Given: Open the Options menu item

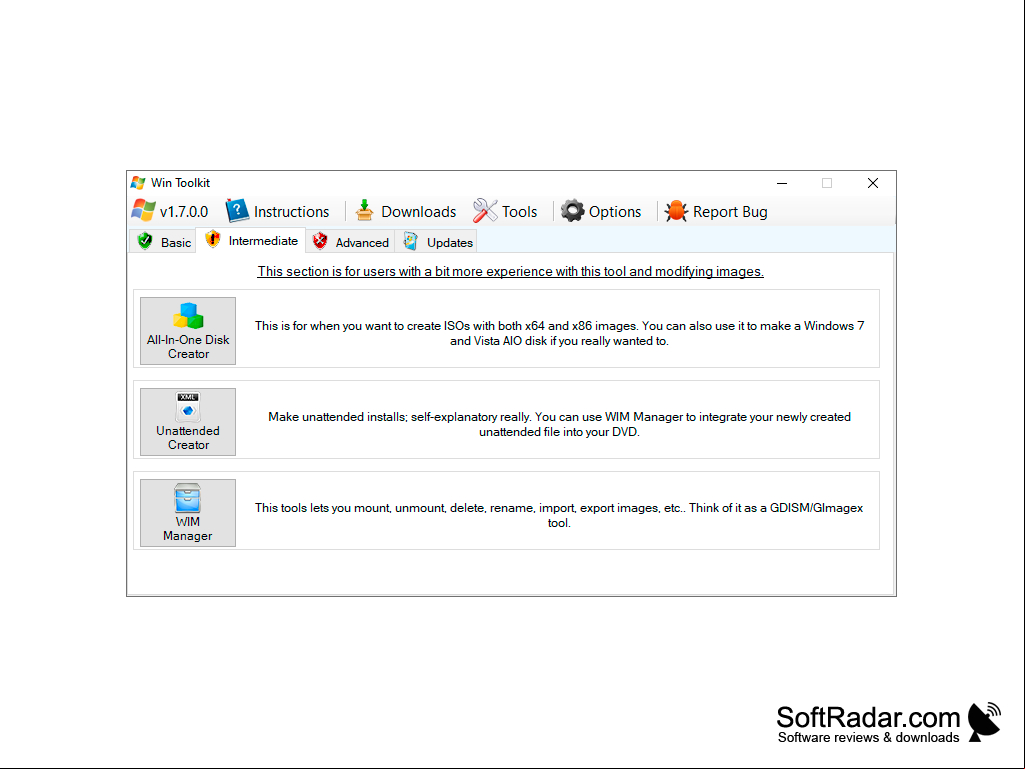Looking at the screenshot, I should [614, 212].
